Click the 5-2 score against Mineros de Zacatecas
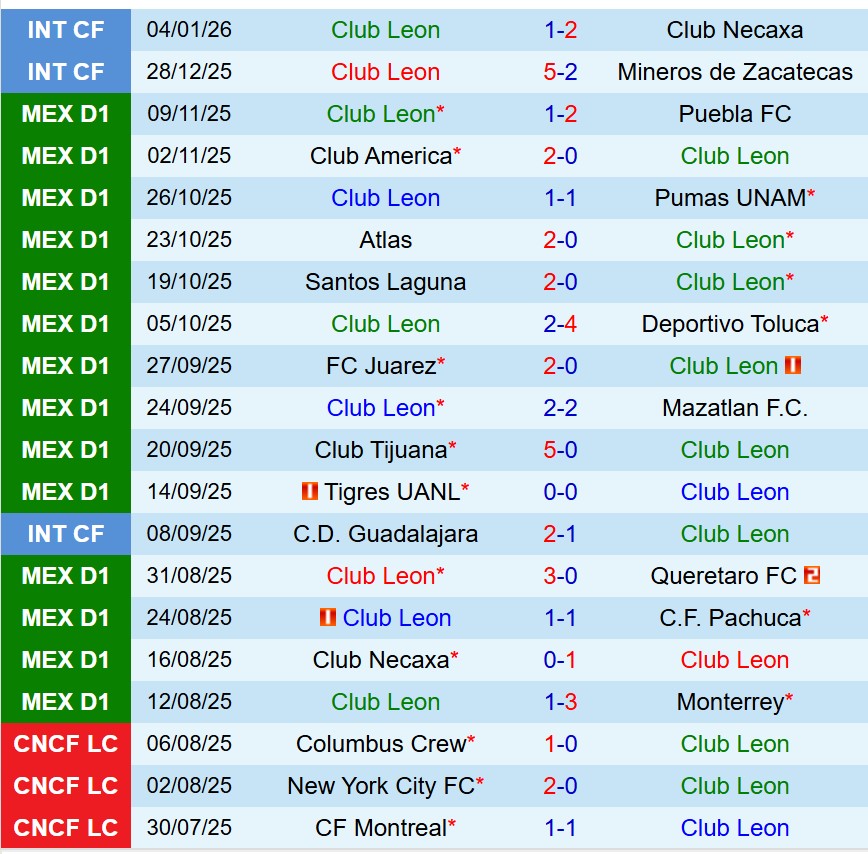Screen dimensions: 868x854 pos(560,72)
